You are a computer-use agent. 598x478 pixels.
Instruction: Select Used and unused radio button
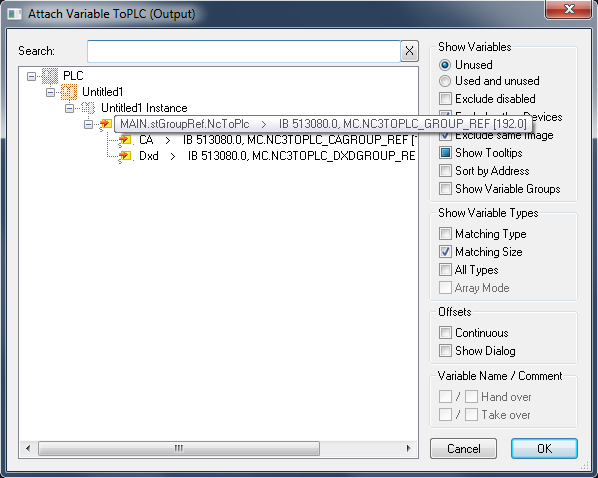445,81
